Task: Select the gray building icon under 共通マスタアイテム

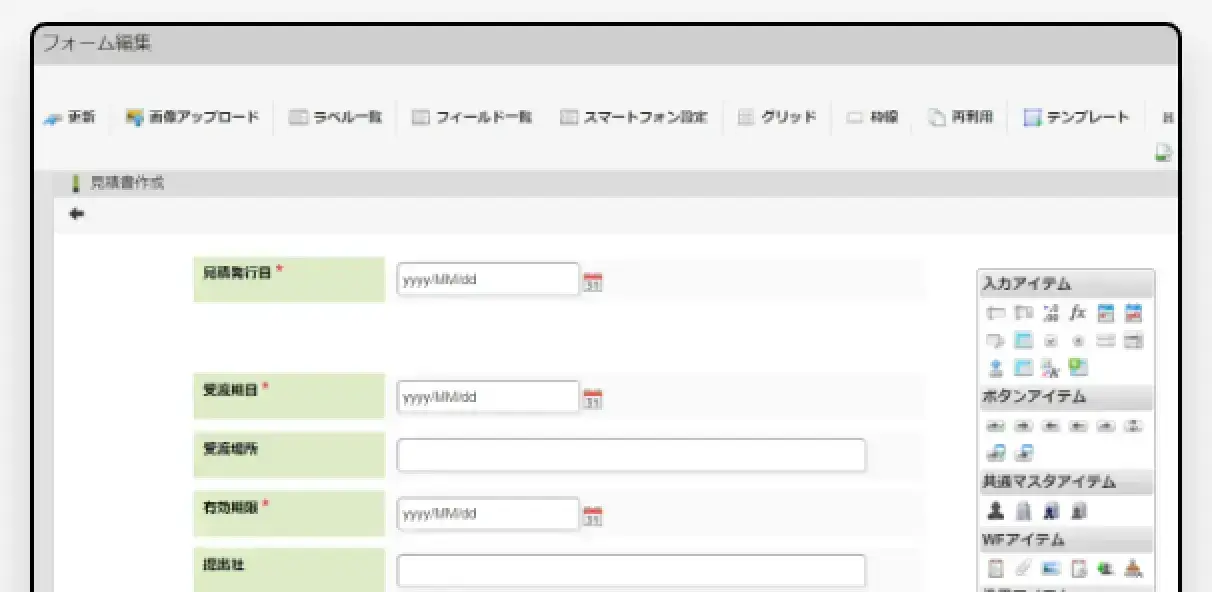Action: (1023, 511)
